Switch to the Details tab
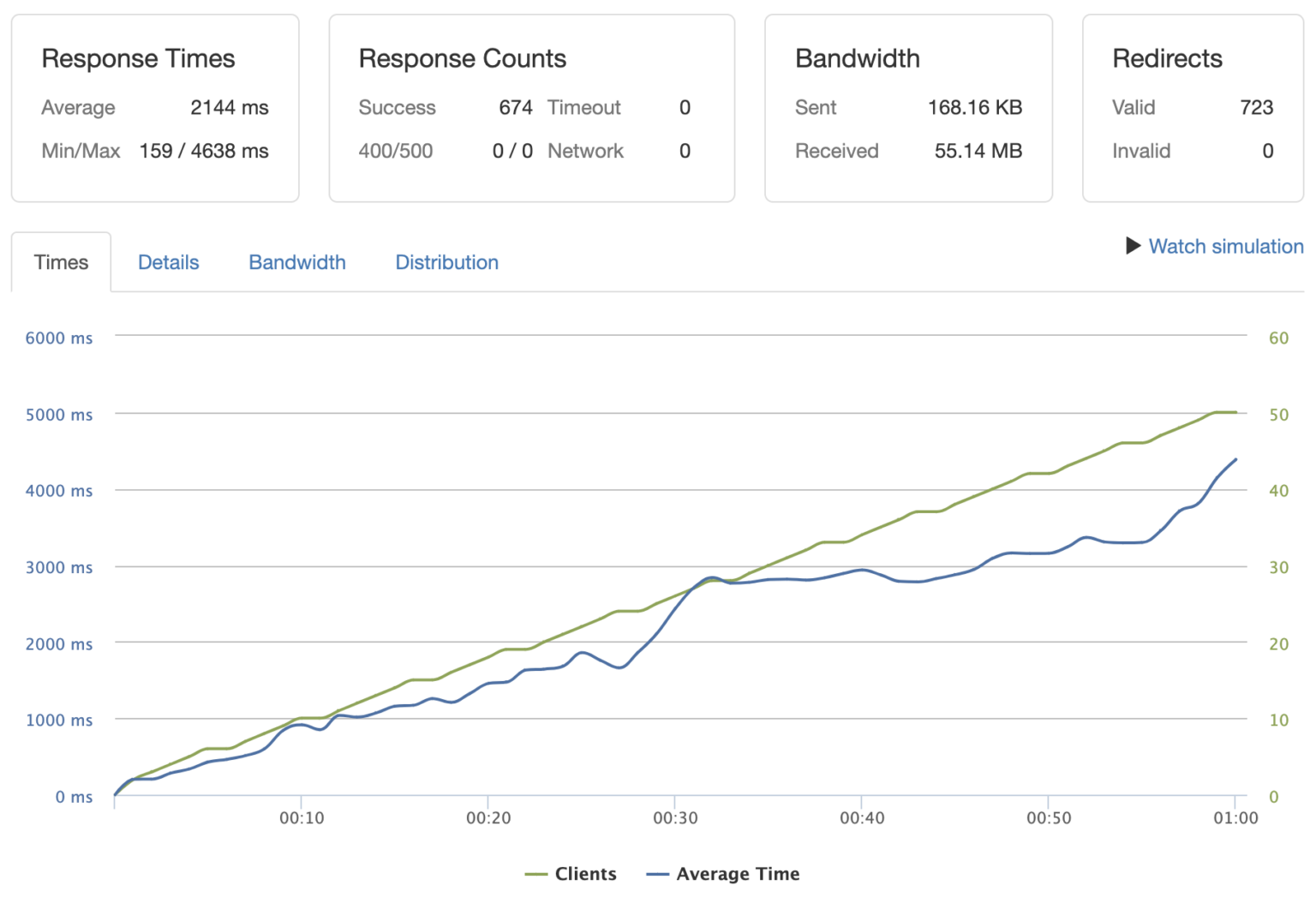This screenshot has width=1316, height=909. (168, 262)
